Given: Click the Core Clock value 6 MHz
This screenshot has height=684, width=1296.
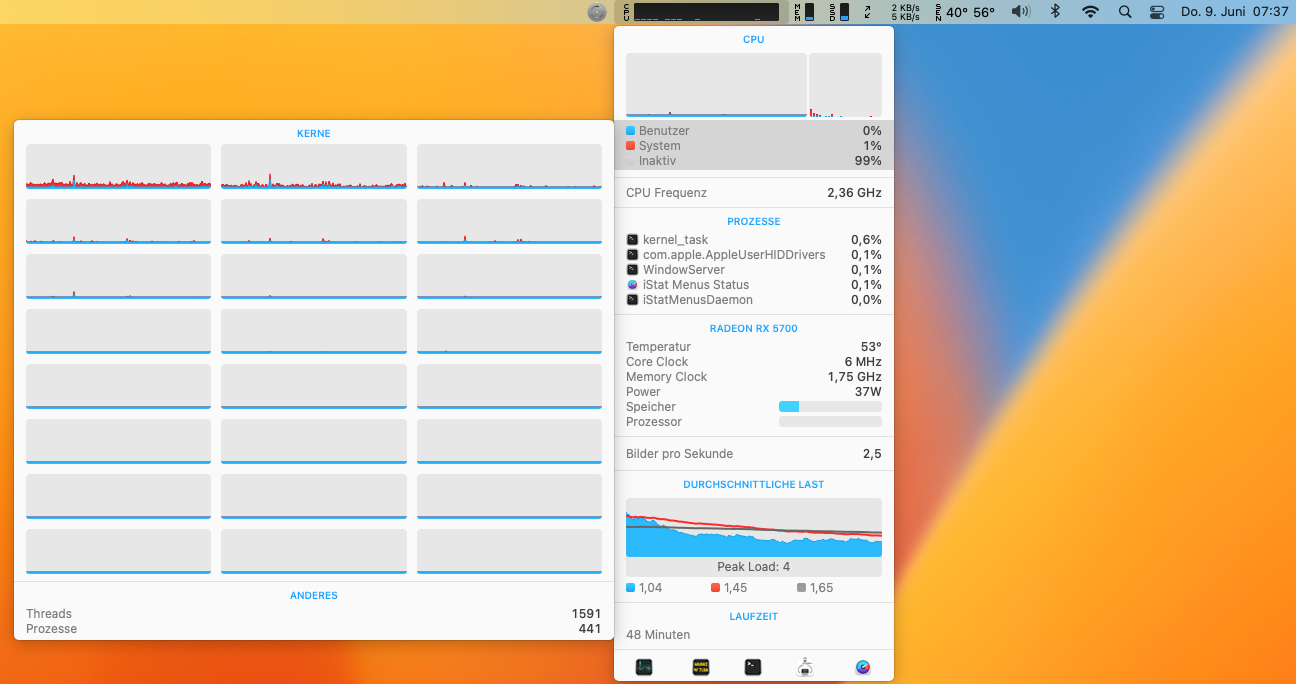Looking at the screenshot, I should pyautogui.click(x=863, y=362).
